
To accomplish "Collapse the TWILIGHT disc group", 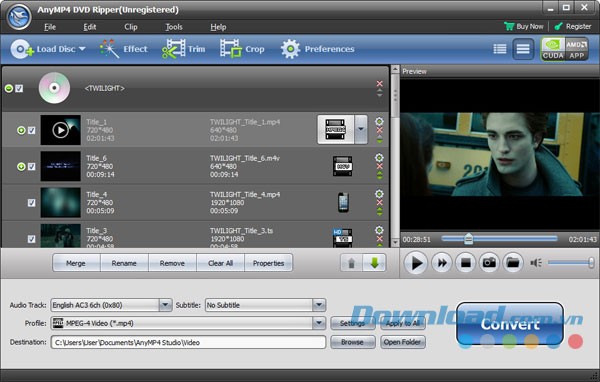I will (x=9, y=88).
